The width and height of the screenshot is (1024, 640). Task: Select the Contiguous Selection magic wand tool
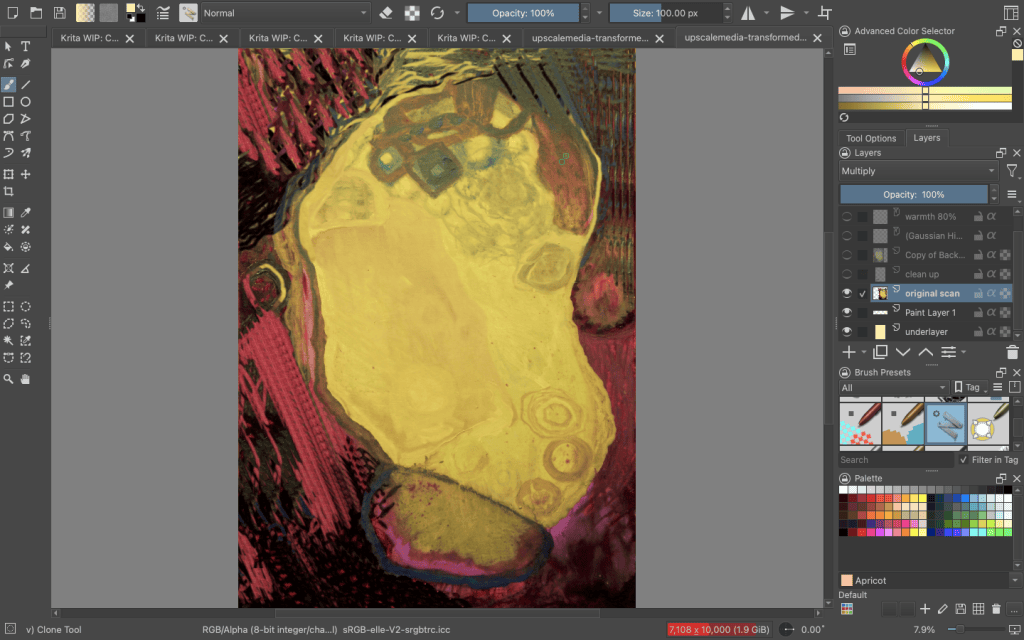click(8, 340)
